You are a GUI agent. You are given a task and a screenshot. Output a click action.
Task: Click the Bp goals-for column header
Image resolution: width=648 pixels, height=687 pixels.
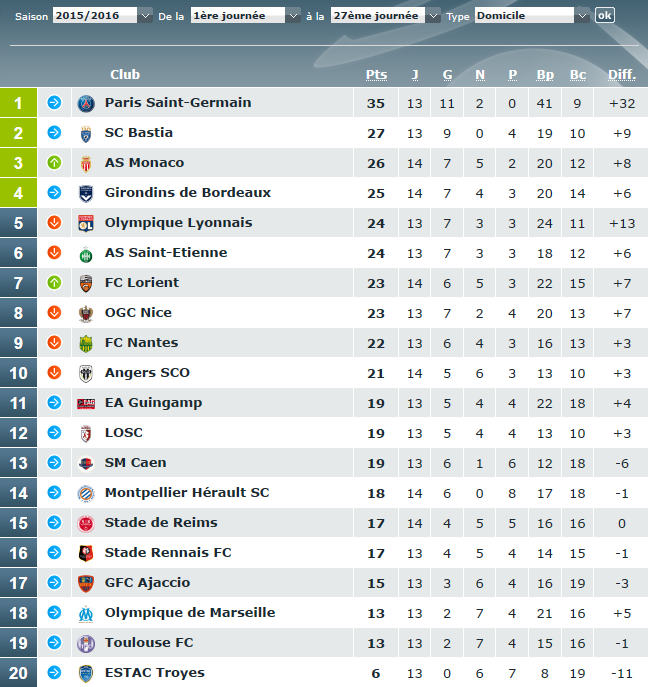(x=545, y=75)
